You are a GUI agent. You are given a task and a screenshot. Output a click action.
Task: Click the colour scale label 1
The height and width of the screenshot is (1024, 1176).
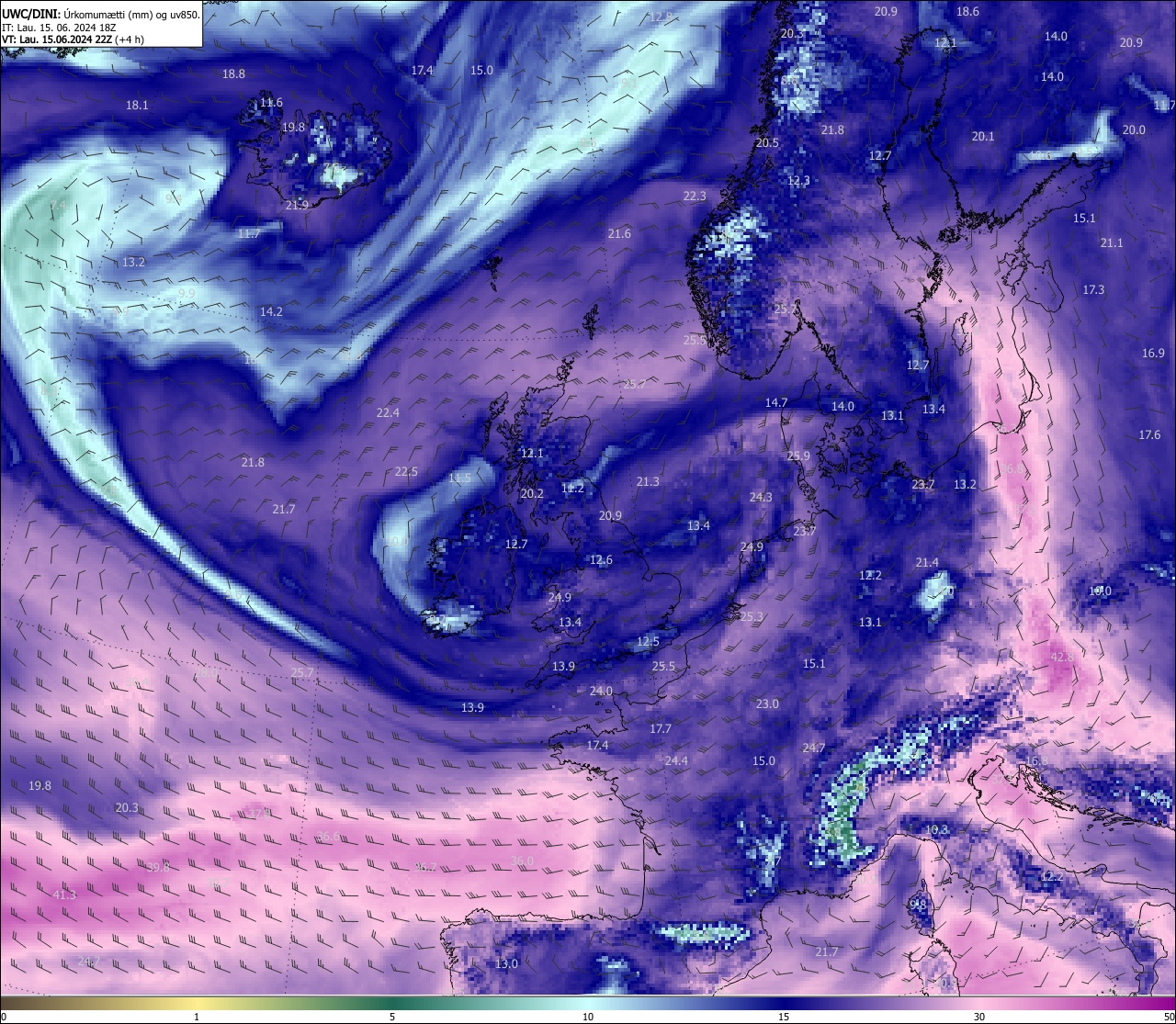point(197,1017)
